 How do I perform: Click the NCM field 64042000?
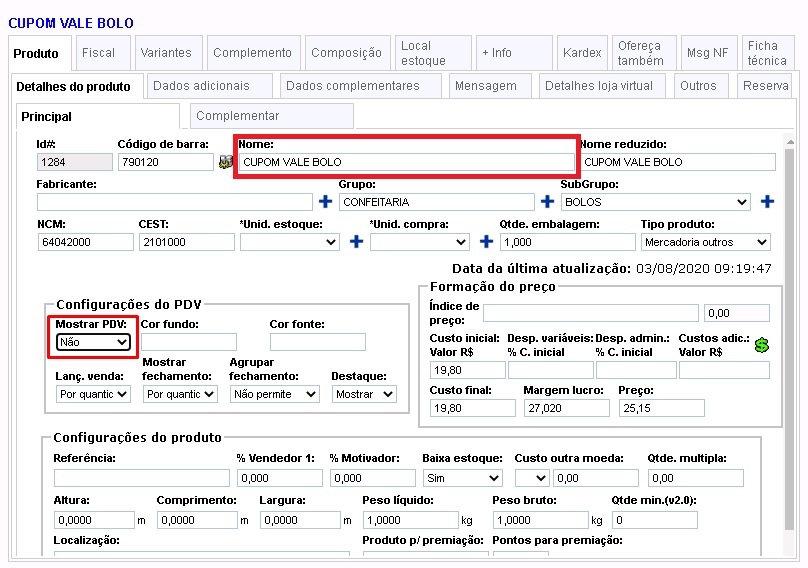(86, 242)
